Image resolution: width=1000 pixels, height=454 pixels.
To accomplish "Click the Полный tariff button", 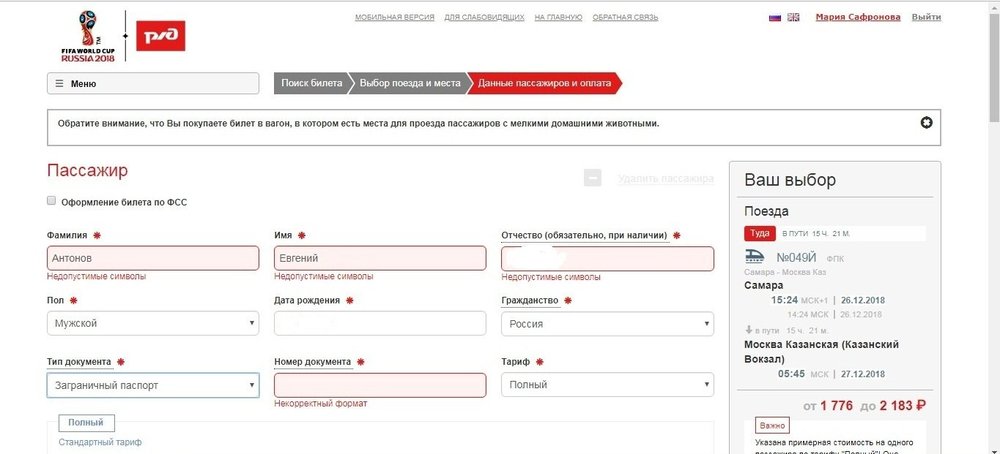I will coord(86,423).
